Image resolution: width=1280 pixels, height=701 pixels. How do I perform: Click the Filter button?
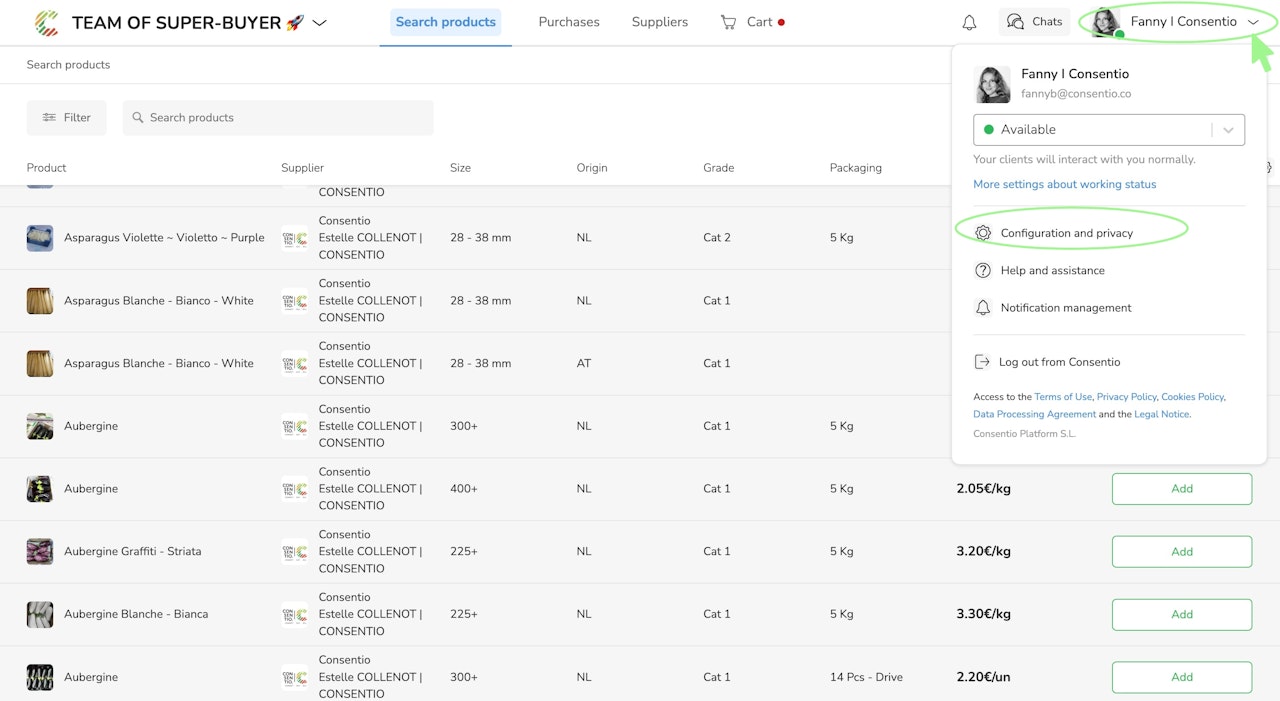click(x=67, y=117)
